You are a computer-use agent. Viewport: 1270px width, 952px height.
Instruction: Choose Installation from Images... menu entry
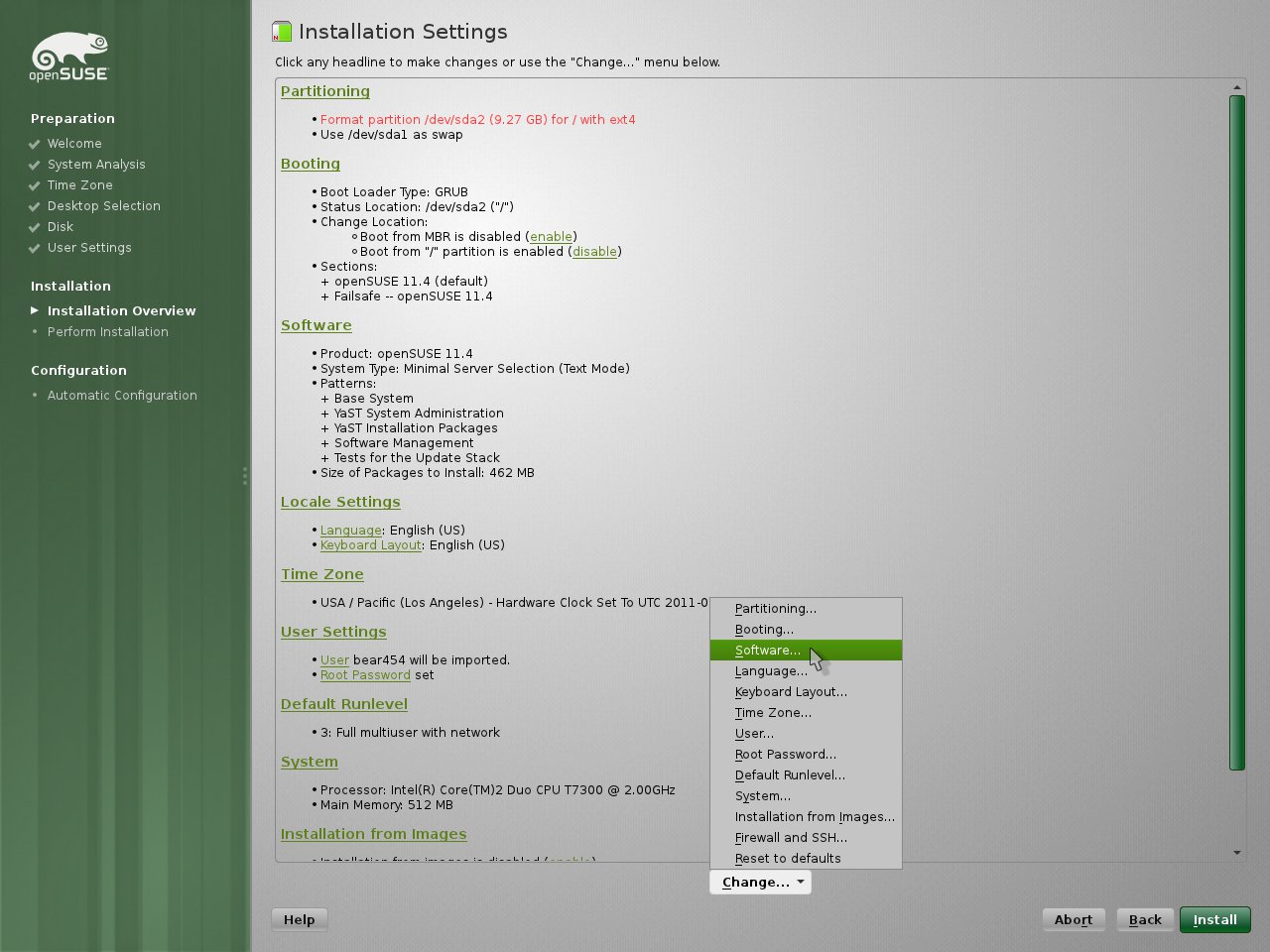pos(806,817)
